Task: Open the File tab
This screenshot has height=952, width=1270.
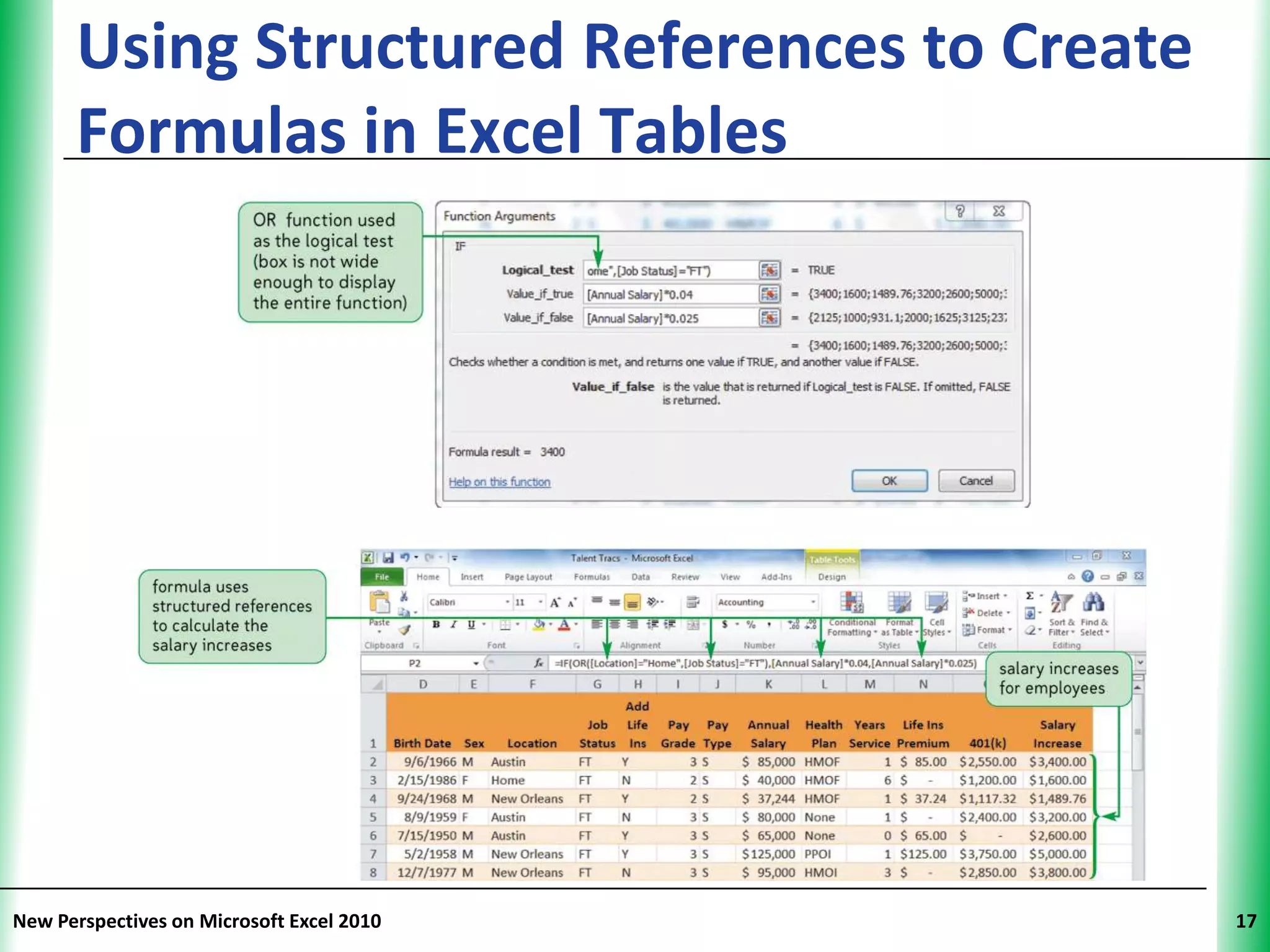Action: pyautogui.click(x=381, y=576)
